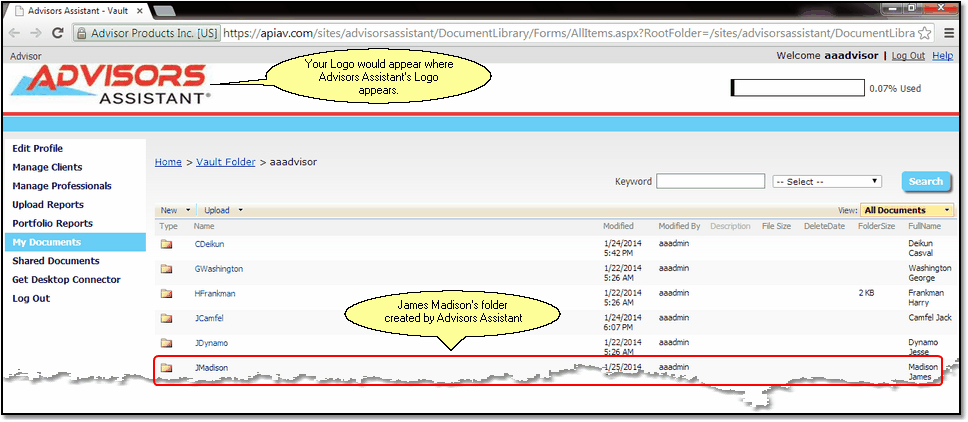This screenshot has height=422, width=968.
Task: Sort by the FolderSize column header
Action: (877, 226)
